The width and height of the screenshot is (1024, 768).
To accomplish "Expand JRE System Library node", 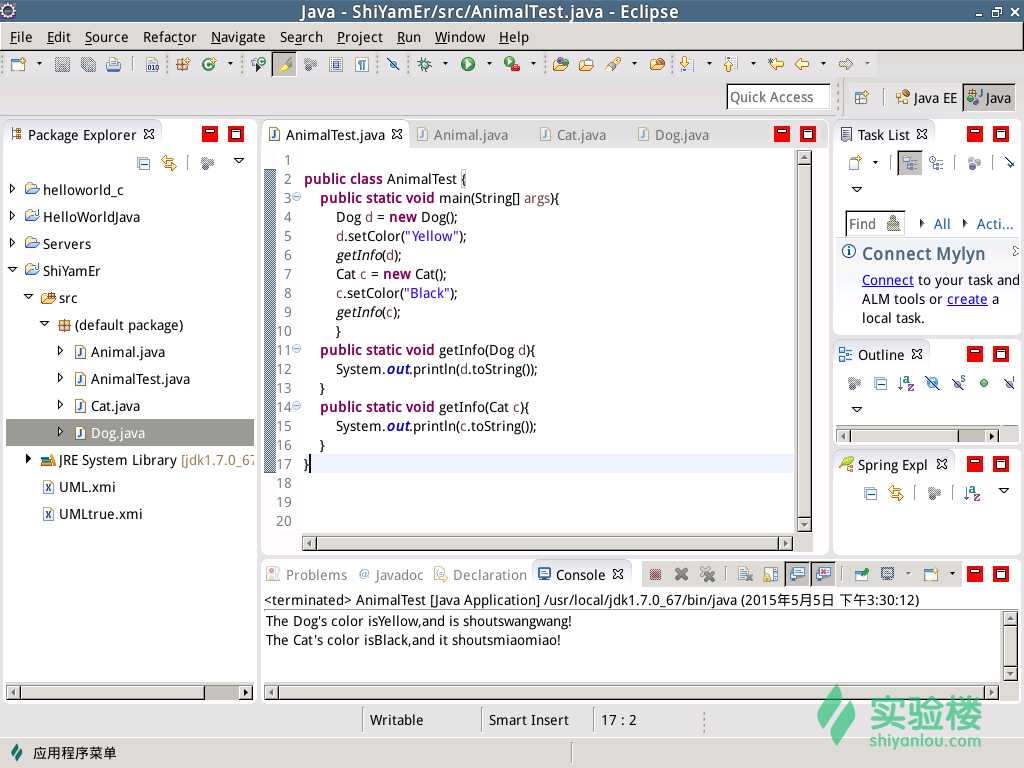I will click(x=28, y=459).
